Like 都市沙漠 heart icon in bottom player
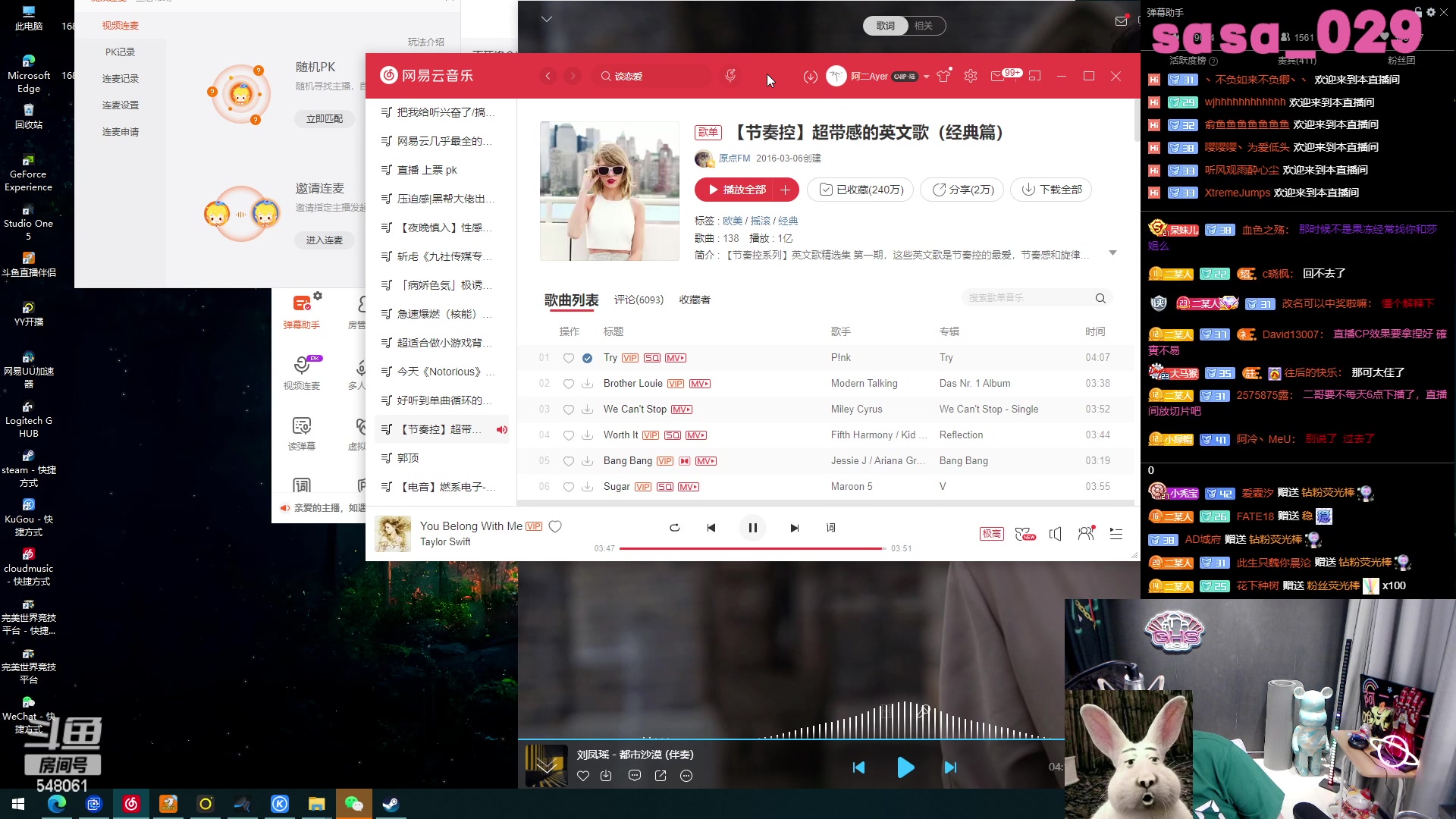1456x819 pixels. coord(582,776)
